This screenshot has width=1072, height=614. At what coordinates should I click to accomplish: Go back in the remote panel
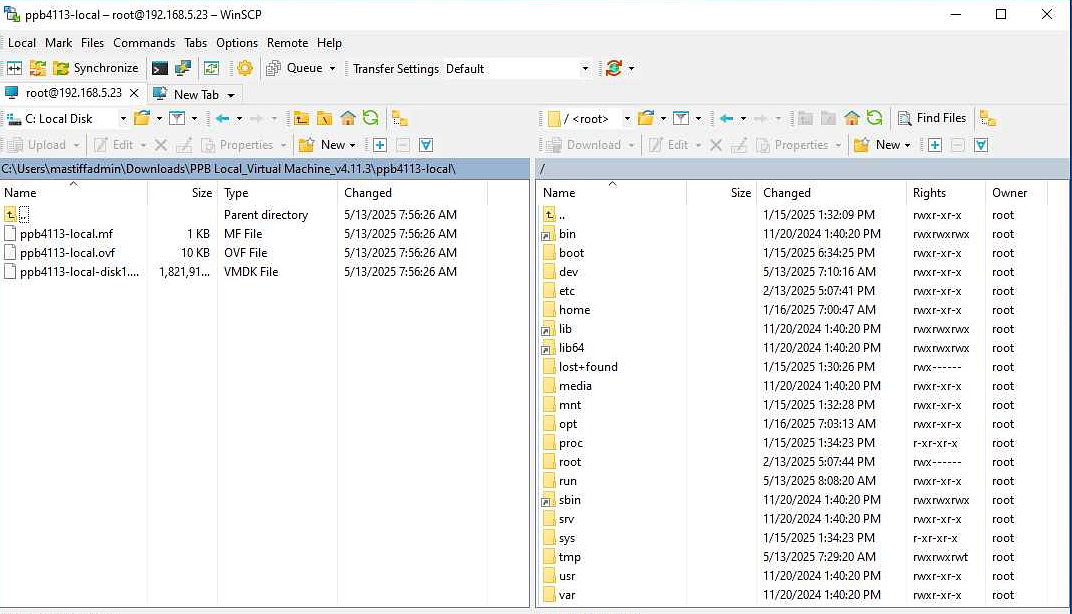click(726, 118)
